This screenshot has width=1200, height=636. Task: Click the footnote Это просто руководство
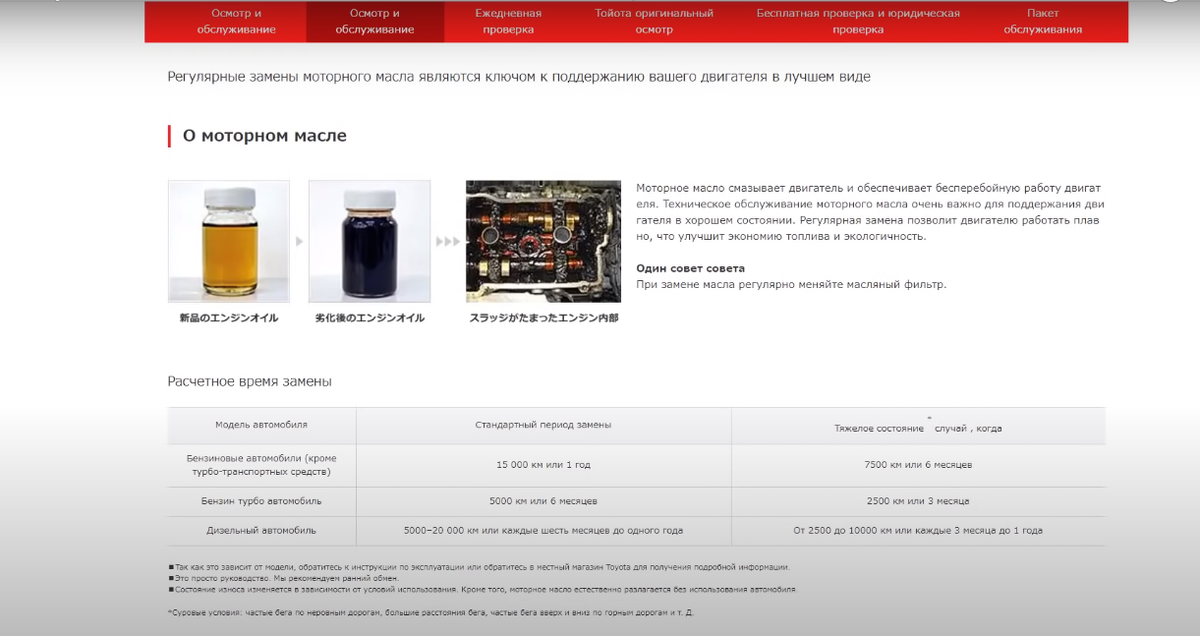(284, 578)
